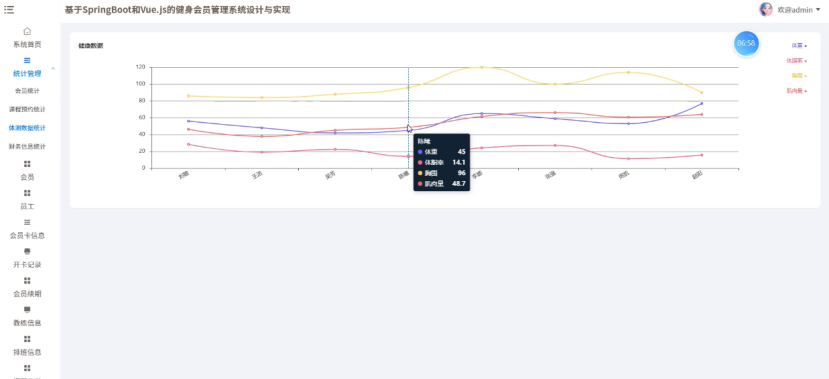This screenshot has height=379, width=829.
Task: Open the 排班信息 sidebar label
Action: [x=27, y=352]
